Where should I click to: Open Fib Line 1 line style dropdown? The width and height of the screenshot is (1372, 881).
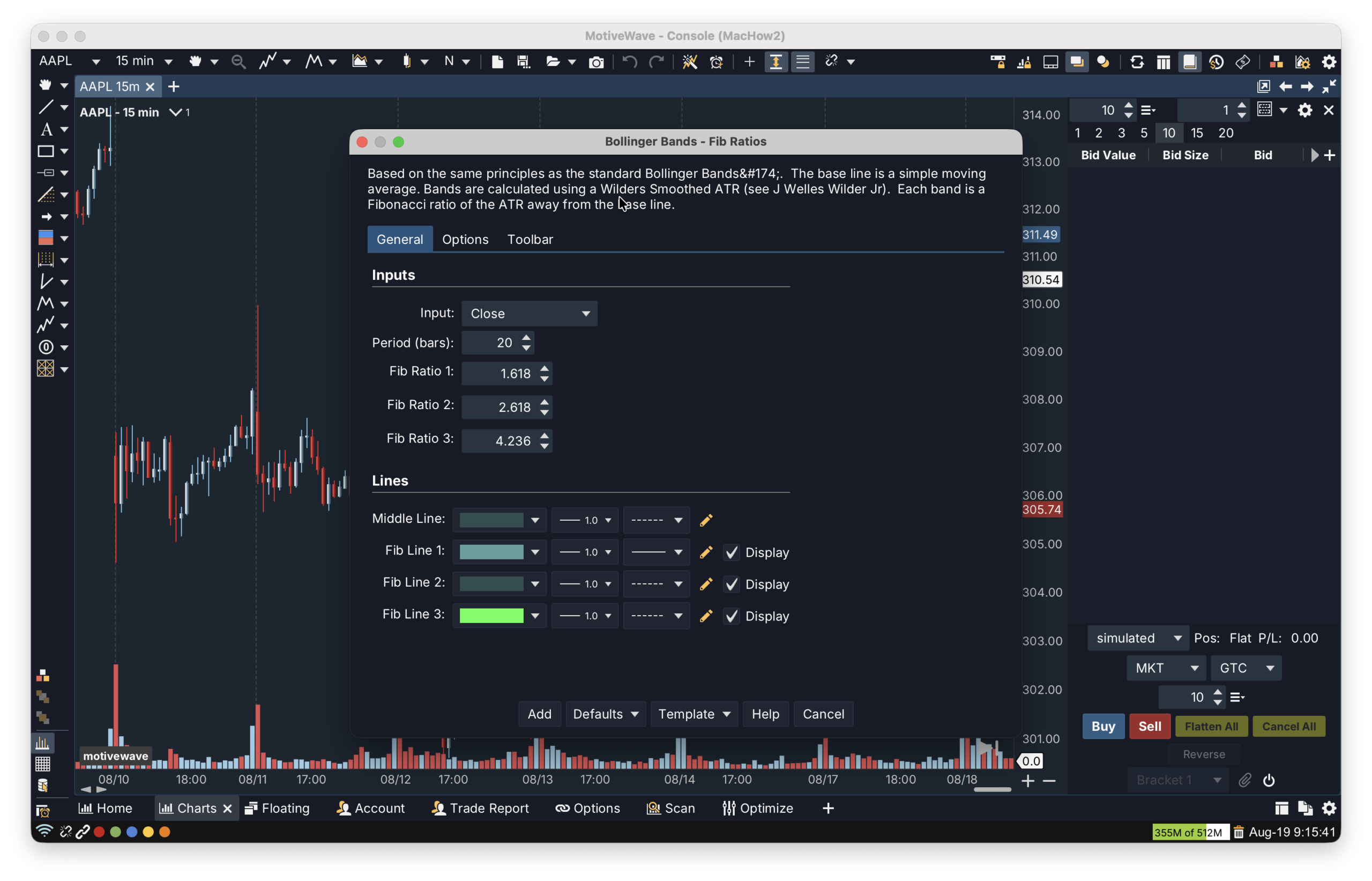(657, 552)
